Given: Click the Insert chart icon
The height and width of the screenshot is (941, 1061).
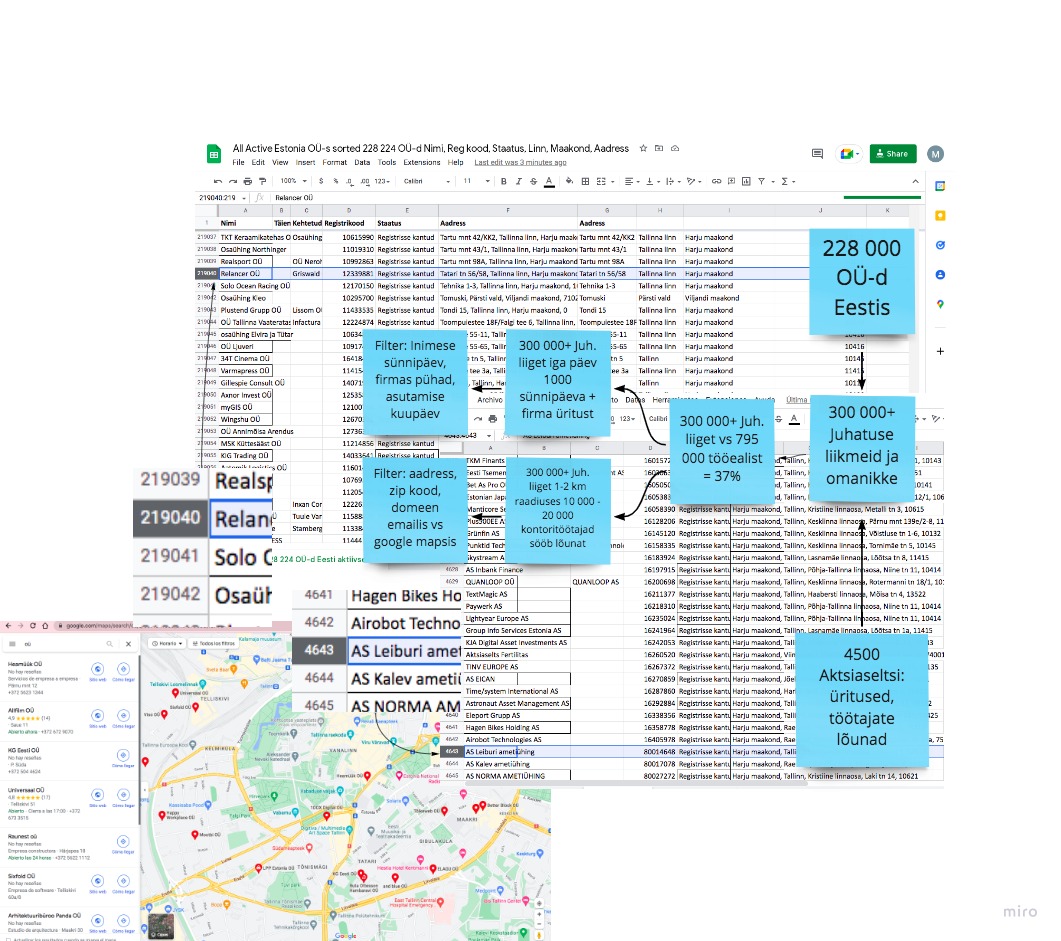Looking at the screenshot, I should 746,181.
